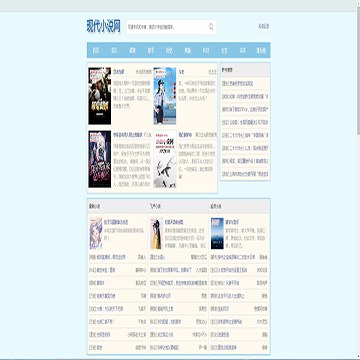This screenshot has height=360, width=360.
Task: Open the policewoman illustration book cover
Action: (x=165, y=96)
